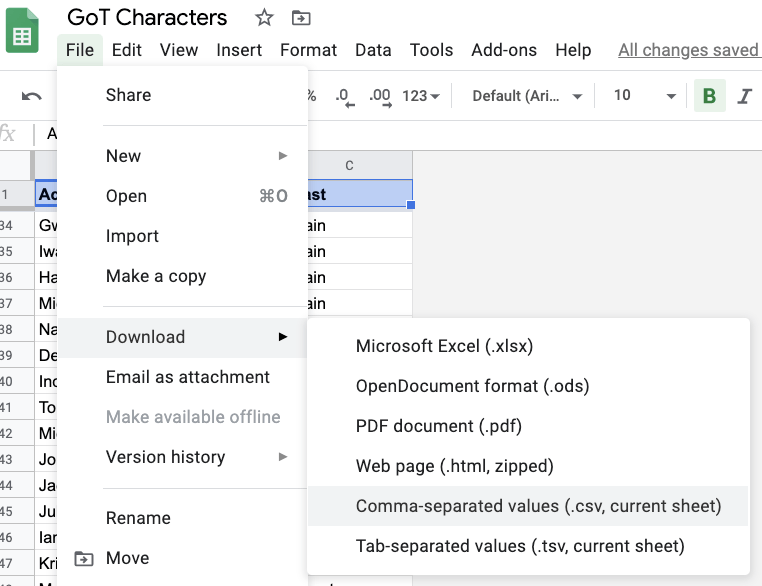
Task: Open the Tools menu
Action: pos(431,50)
